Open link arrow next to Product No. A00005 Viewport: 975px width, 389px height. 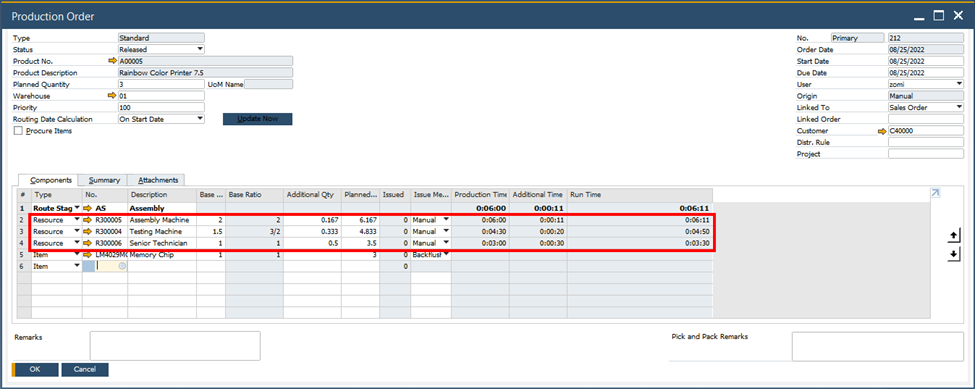tap(112, 61)
